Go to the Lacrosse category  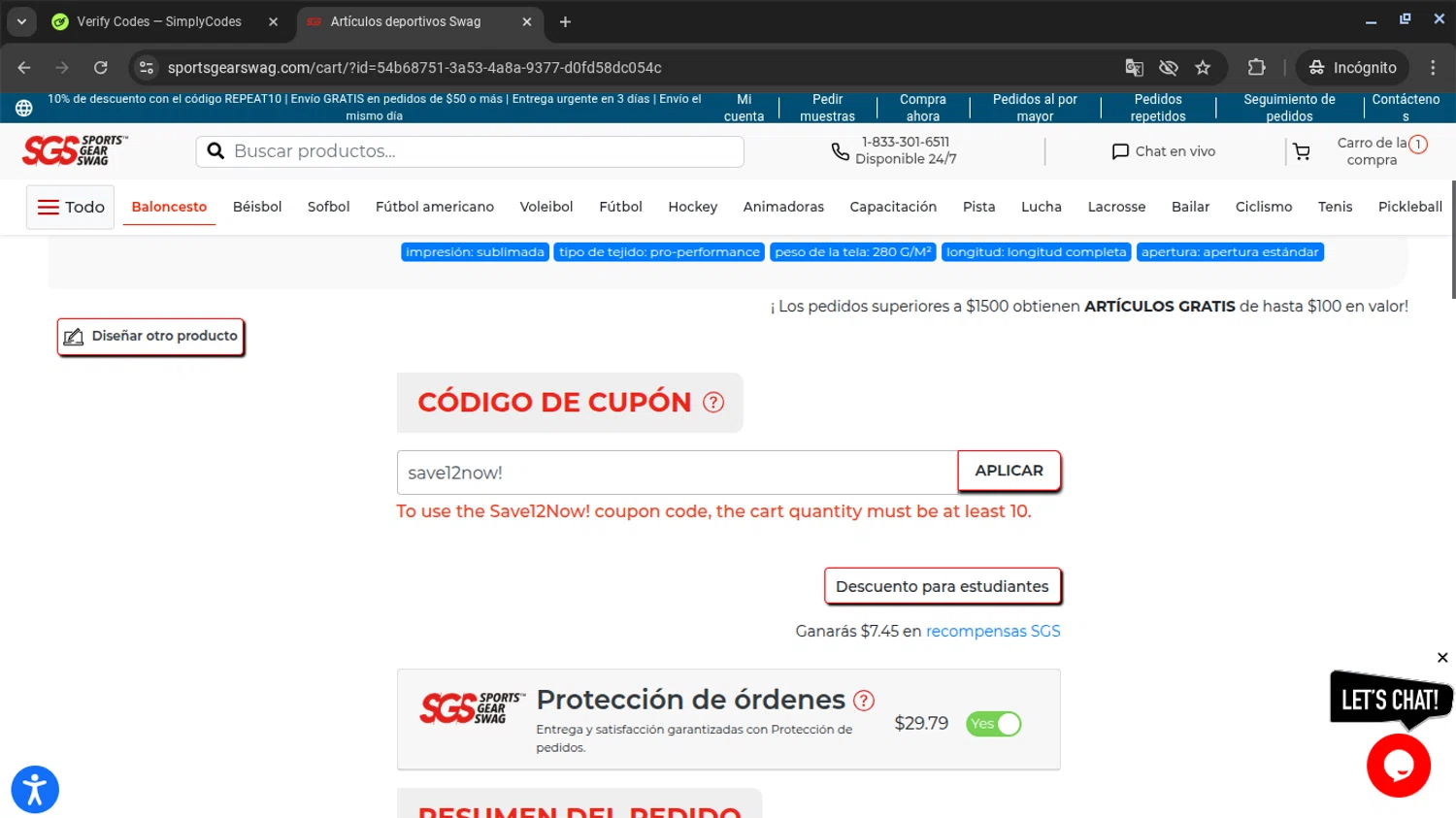coord(1116,207)
